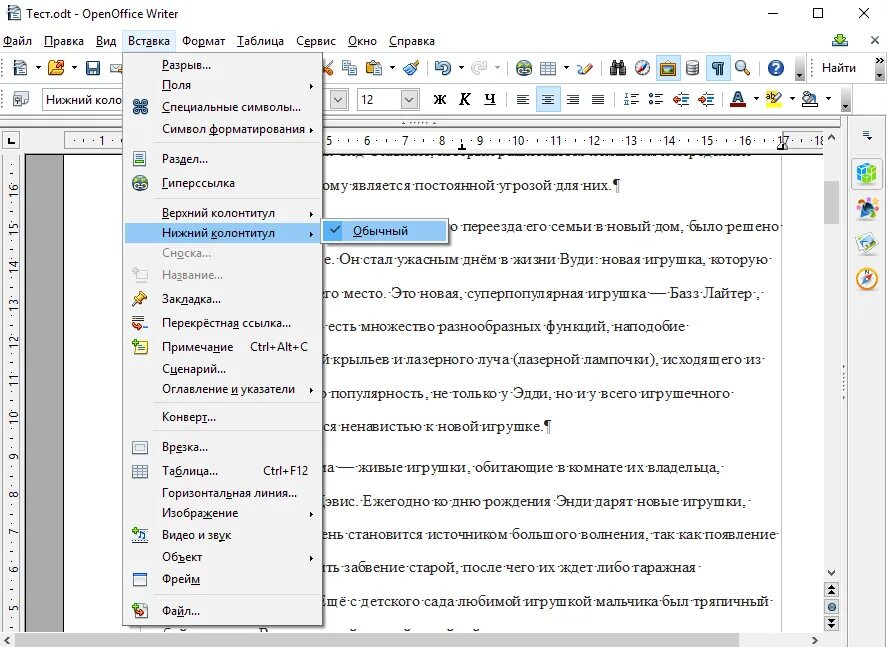Open the font size 12 dropdown

tap(409, 100)
